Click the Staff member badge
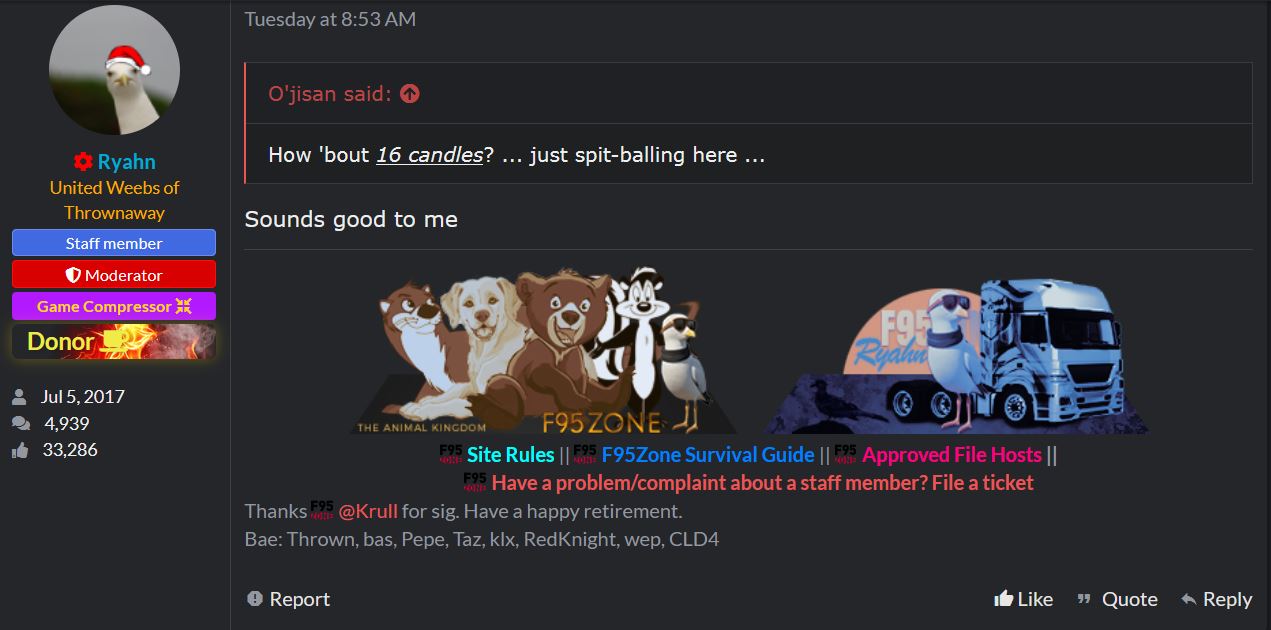 [x=114, y=243]
